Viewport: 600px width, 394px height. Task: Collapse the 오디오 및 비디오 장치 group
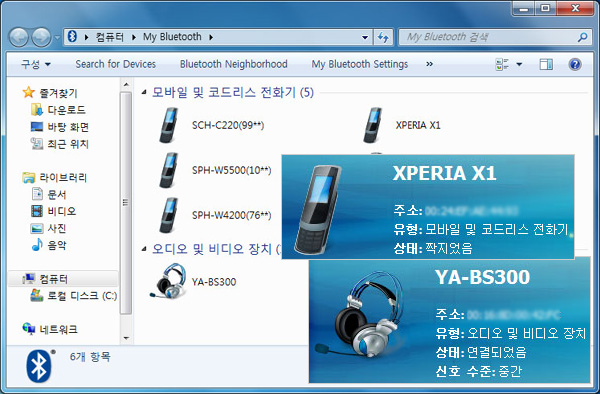[144, 249]
